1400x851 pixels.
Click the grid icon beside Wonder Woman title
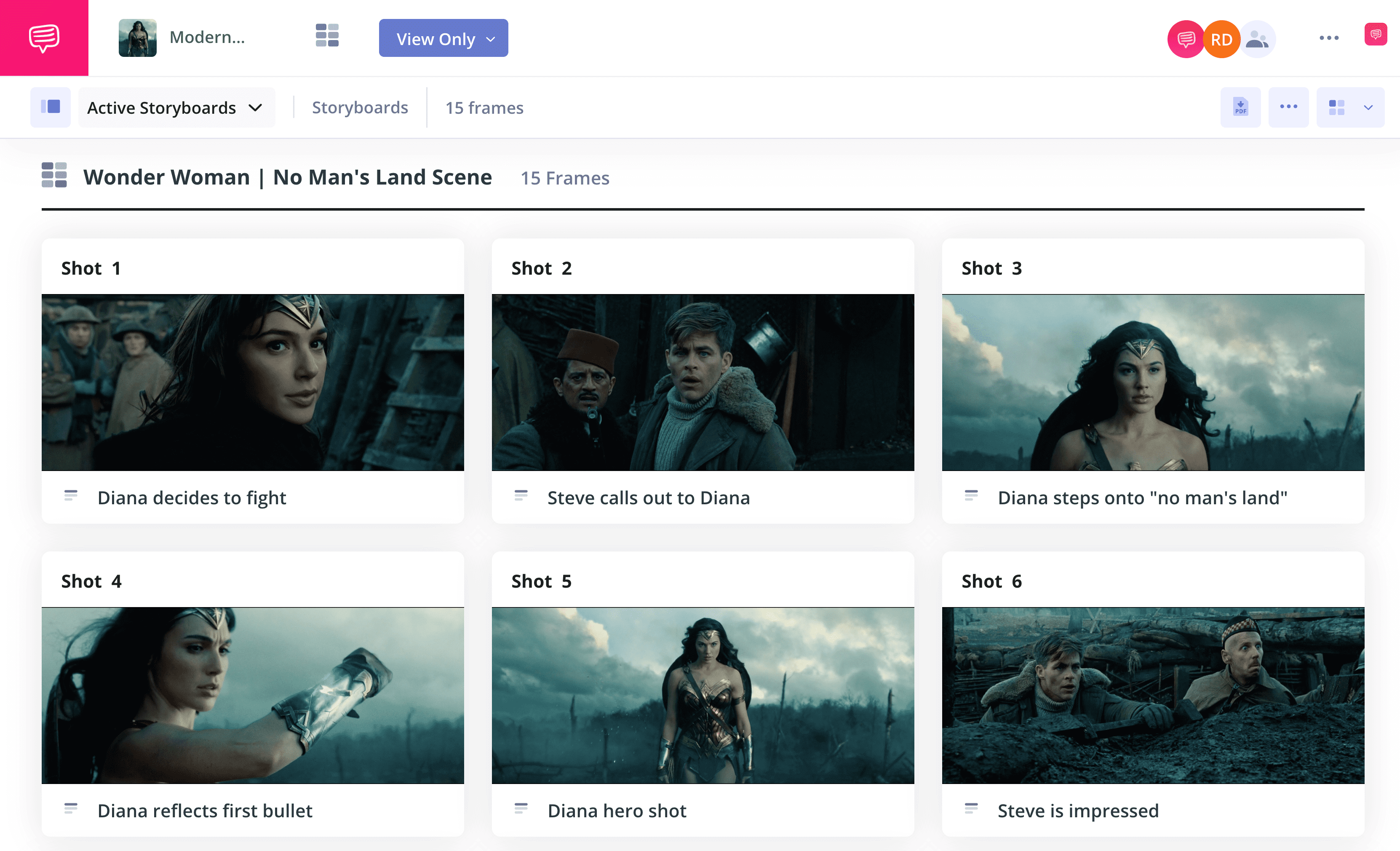pyautogui.click(x=54, y=175)
